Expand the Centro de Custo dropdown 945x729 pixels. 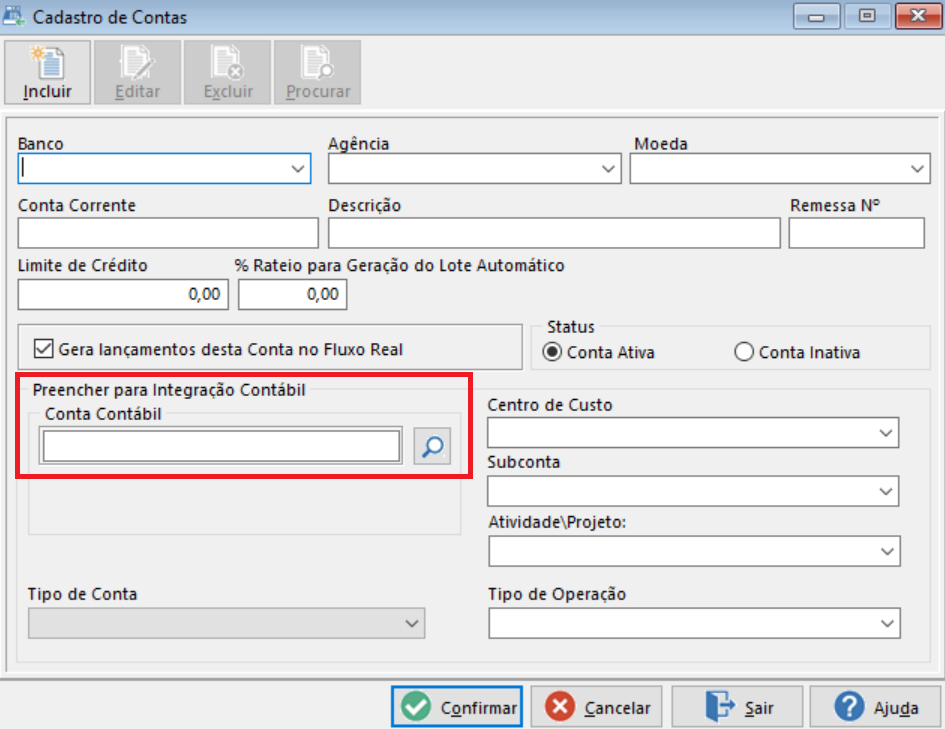pyautogui.click(x=885, y=433)
